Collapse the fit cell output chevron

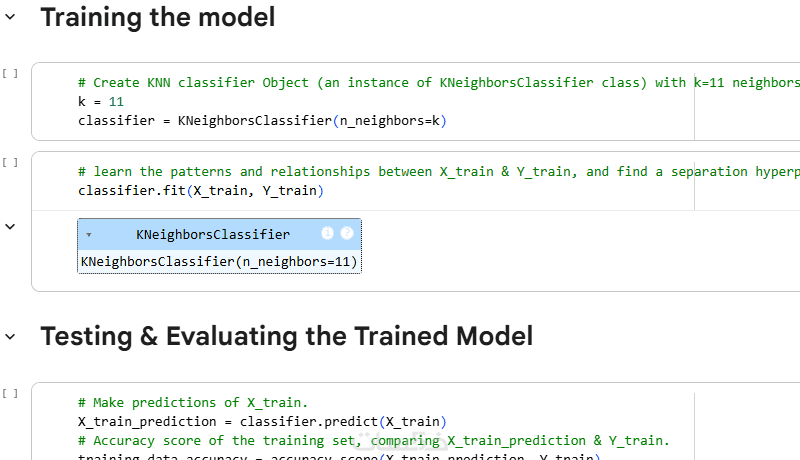pos(11,227)
